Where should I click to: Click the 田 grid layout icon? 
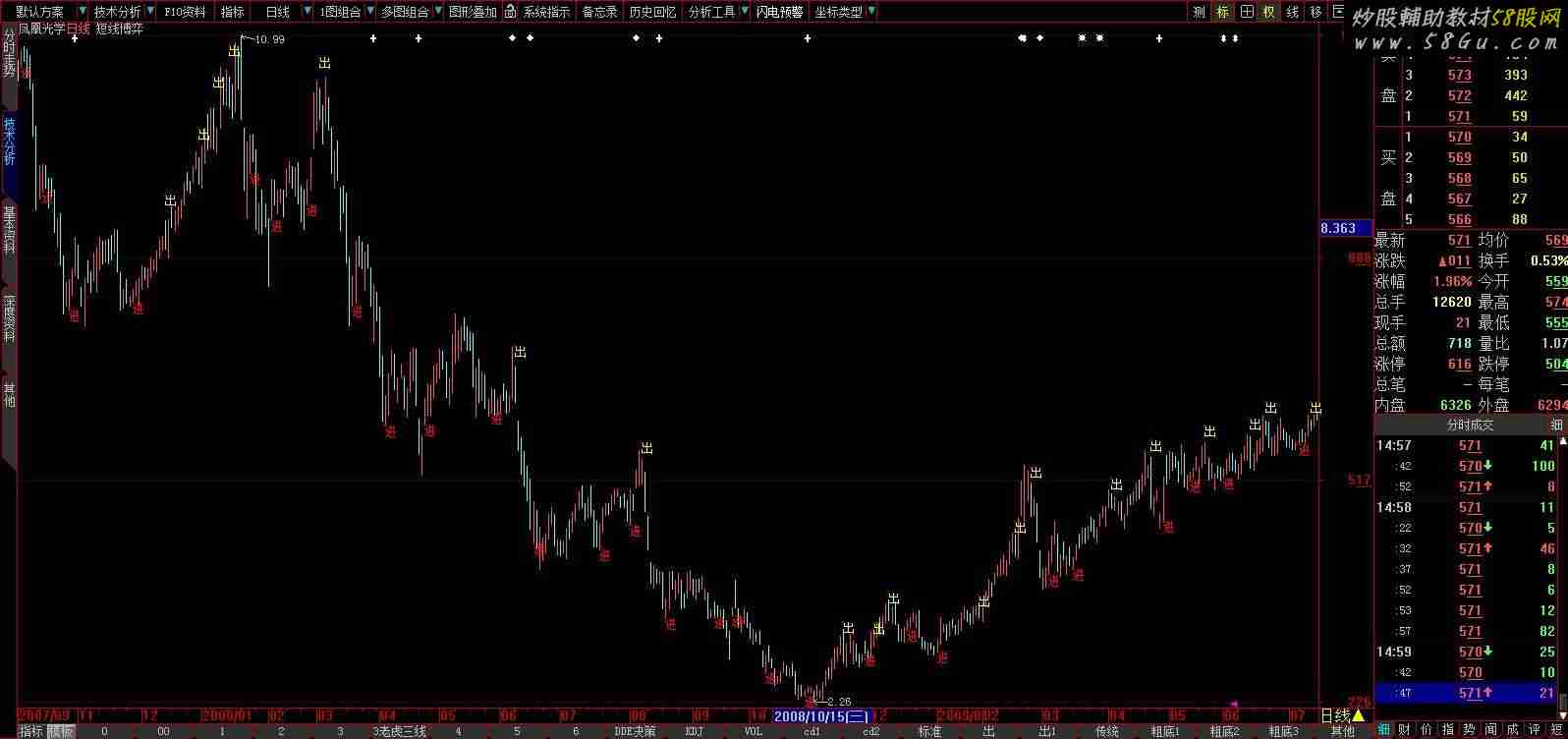[x=1247, y=12]
